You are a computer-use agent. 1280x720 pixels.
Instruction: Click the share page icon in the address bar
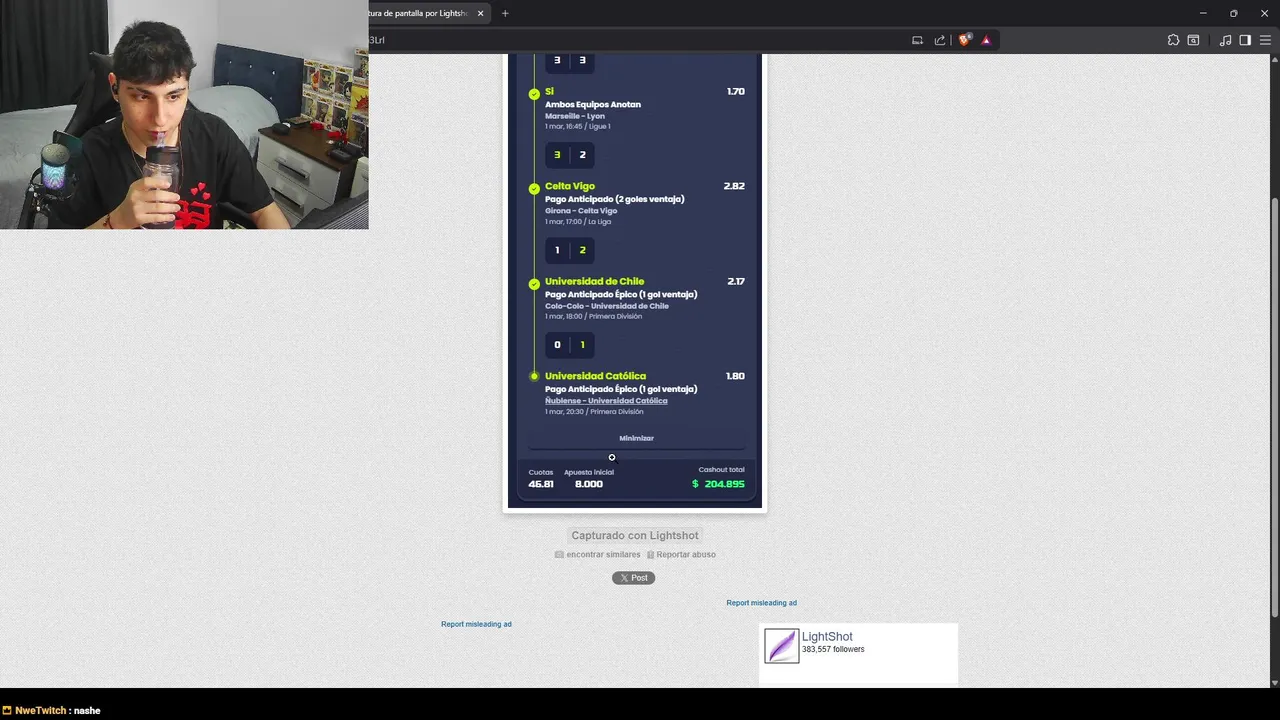click(x=940, y=40)
